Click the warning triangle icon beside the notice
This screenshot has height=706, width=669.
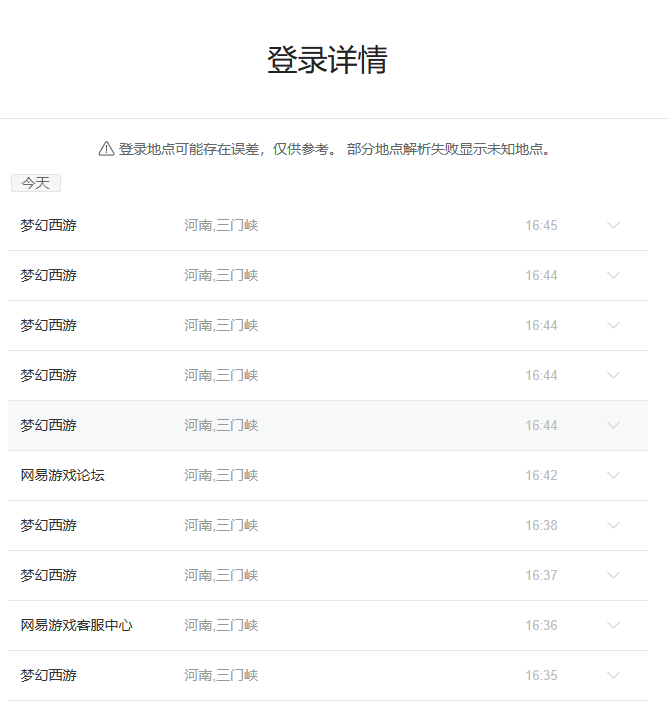pyautogui.click(x=106, y=149)
